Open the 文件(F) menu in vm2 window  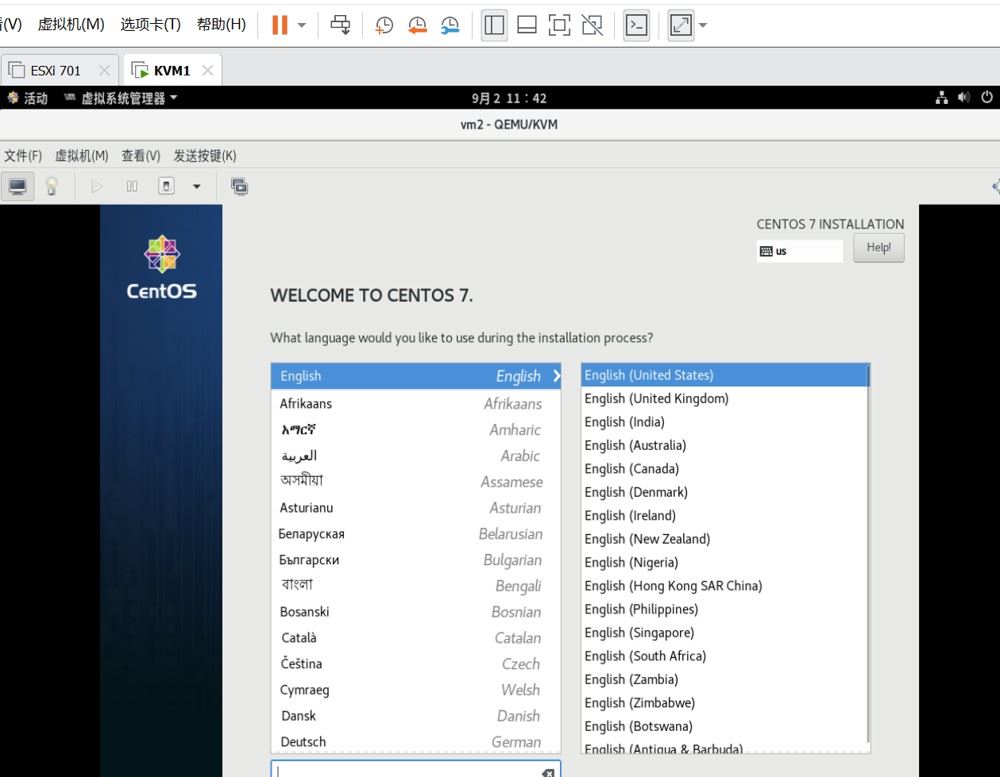coord(23,156)
